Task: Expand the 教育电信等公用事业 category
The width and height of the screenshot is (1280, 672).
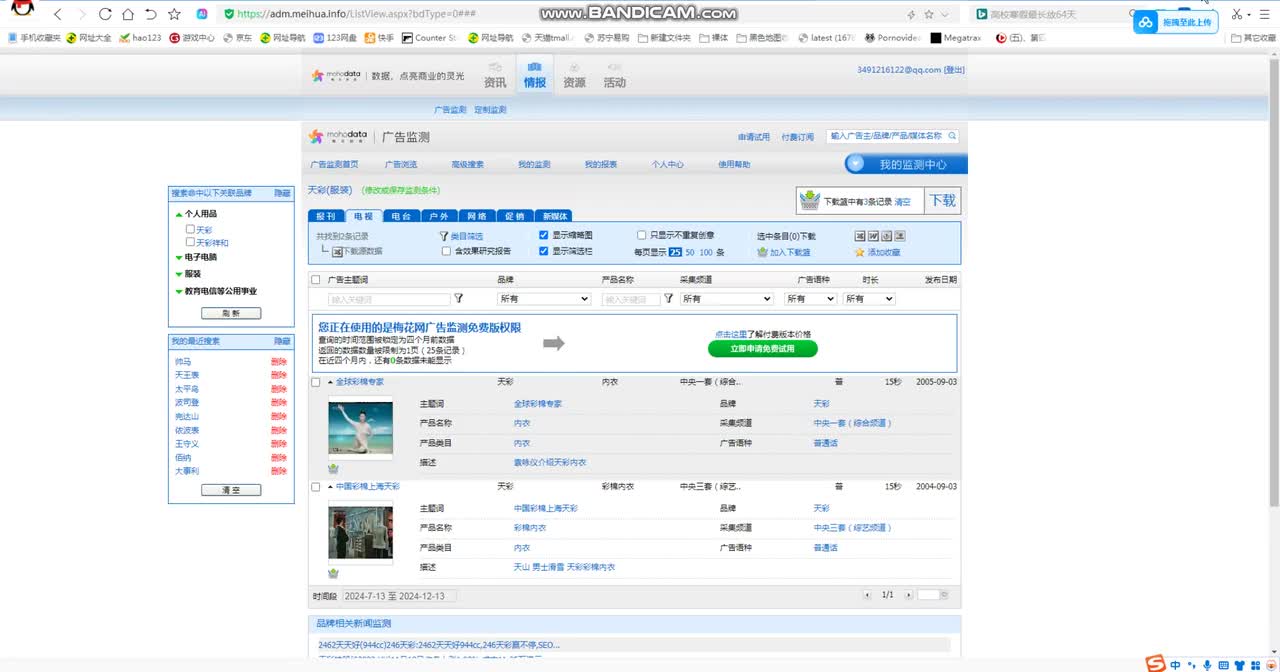Action: [x=179, y=291]
